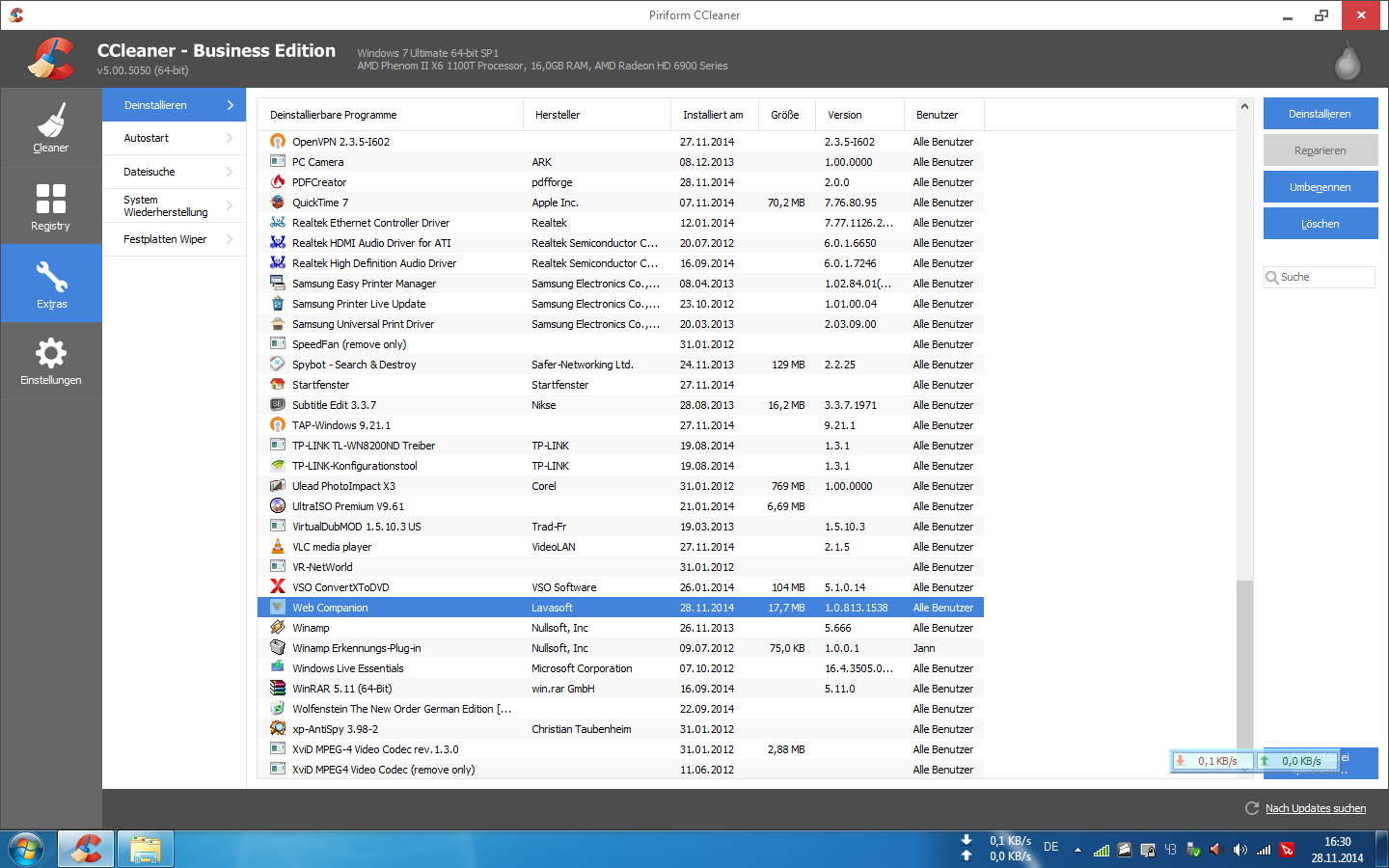
Task: Sort by Hersteller column header
Action: [x=597, y=115]
